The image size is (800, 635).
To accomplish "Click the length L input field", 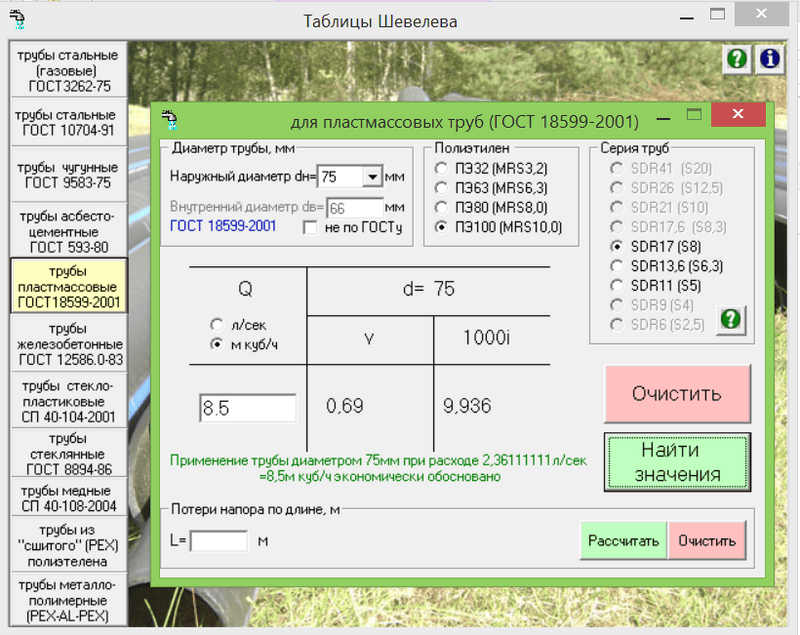I will pyautogui.click(x=219, y=541).
